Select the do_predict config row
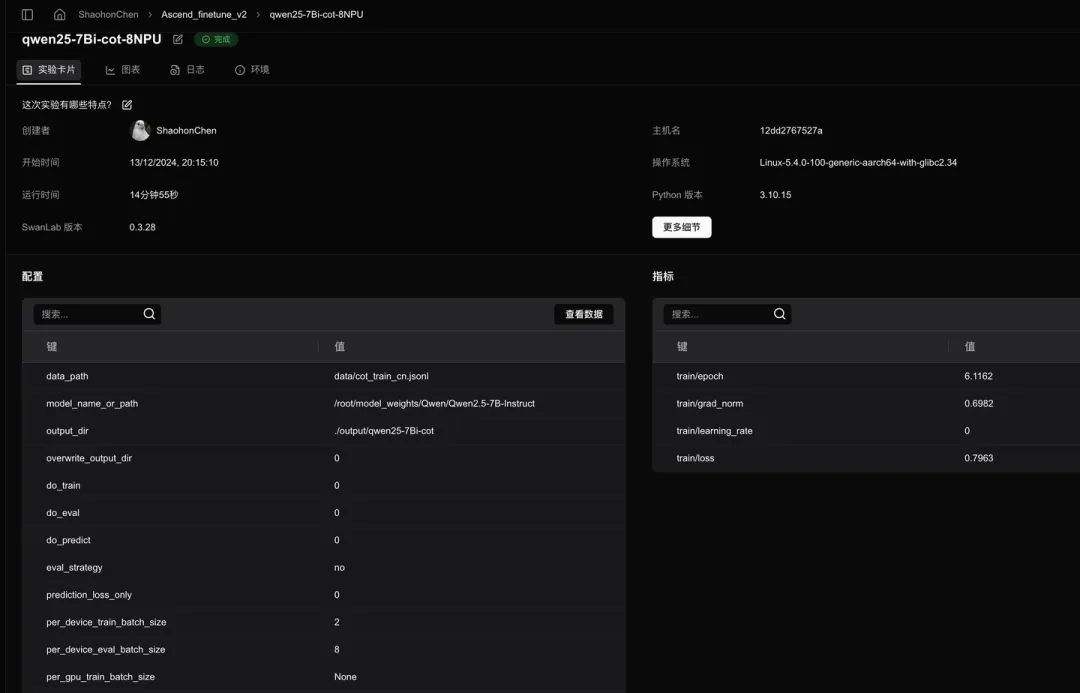The height and width of the screenshot is (693, 1080). (324, 540)
